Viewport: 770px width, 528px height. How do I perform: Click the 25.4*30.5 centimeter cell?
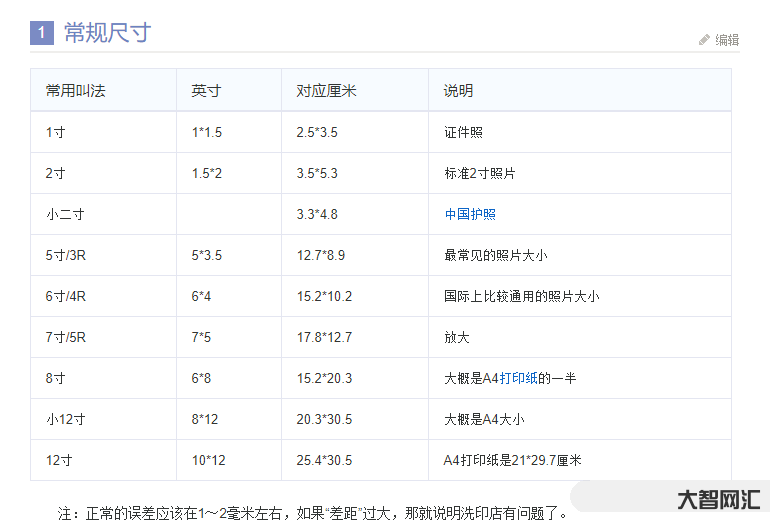click(324, 460)
